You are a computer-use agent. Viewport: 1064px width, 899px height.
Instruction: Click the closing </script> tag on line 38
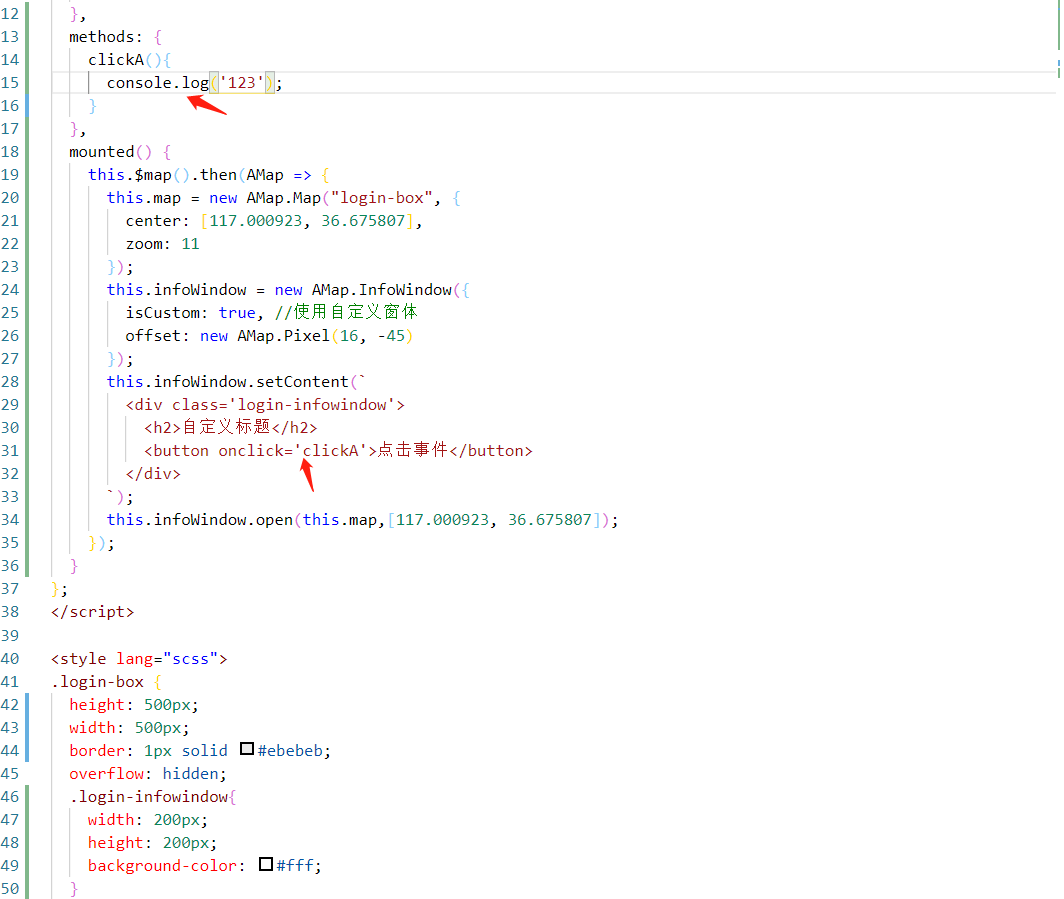tap(92, 611)
